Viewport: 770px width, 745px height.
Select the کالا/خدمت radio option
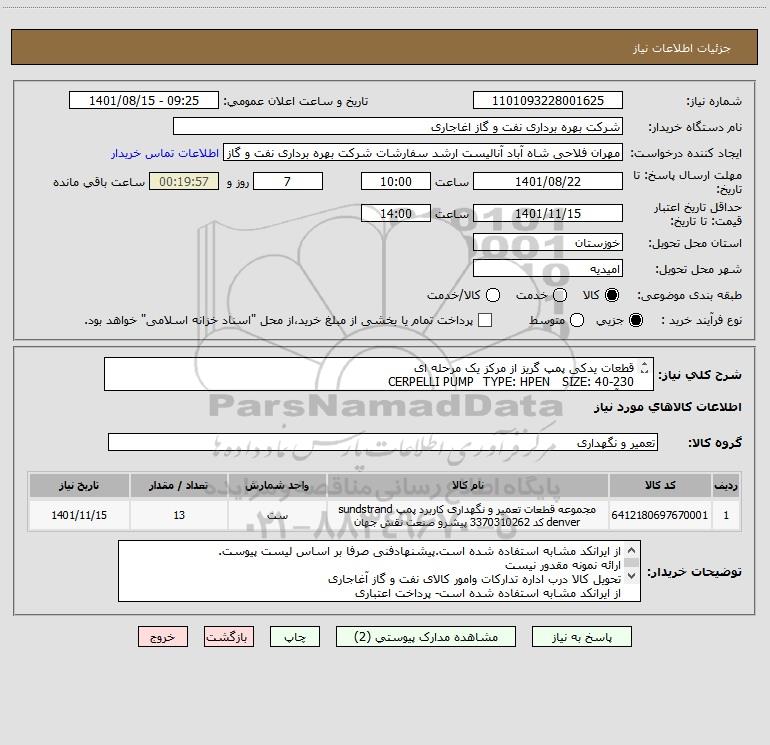coord(493,295)
